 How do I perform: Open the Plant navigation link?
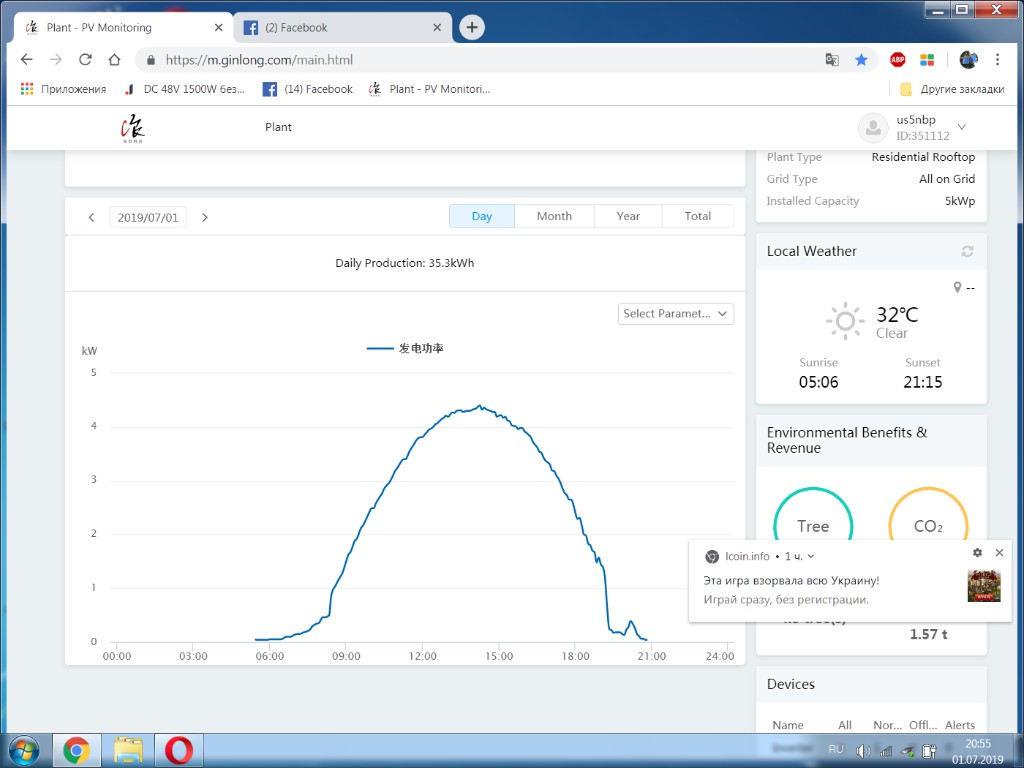click(278, 127)
